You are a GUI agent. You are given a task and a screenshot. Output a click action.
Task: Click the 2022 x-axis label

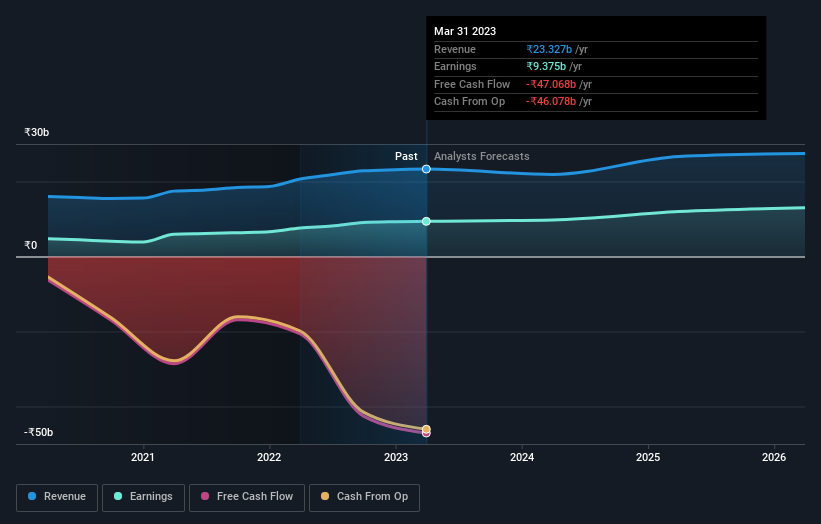[269, 458]
